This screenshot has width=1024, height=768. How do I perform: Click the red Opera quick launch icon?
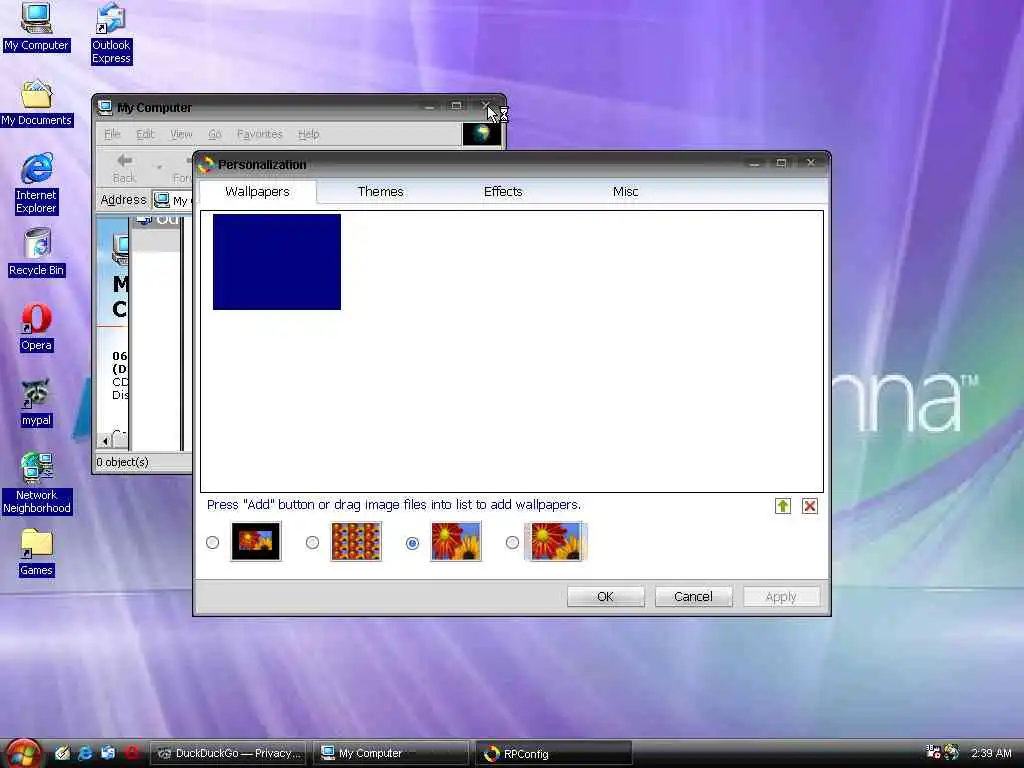click(131, 753)
